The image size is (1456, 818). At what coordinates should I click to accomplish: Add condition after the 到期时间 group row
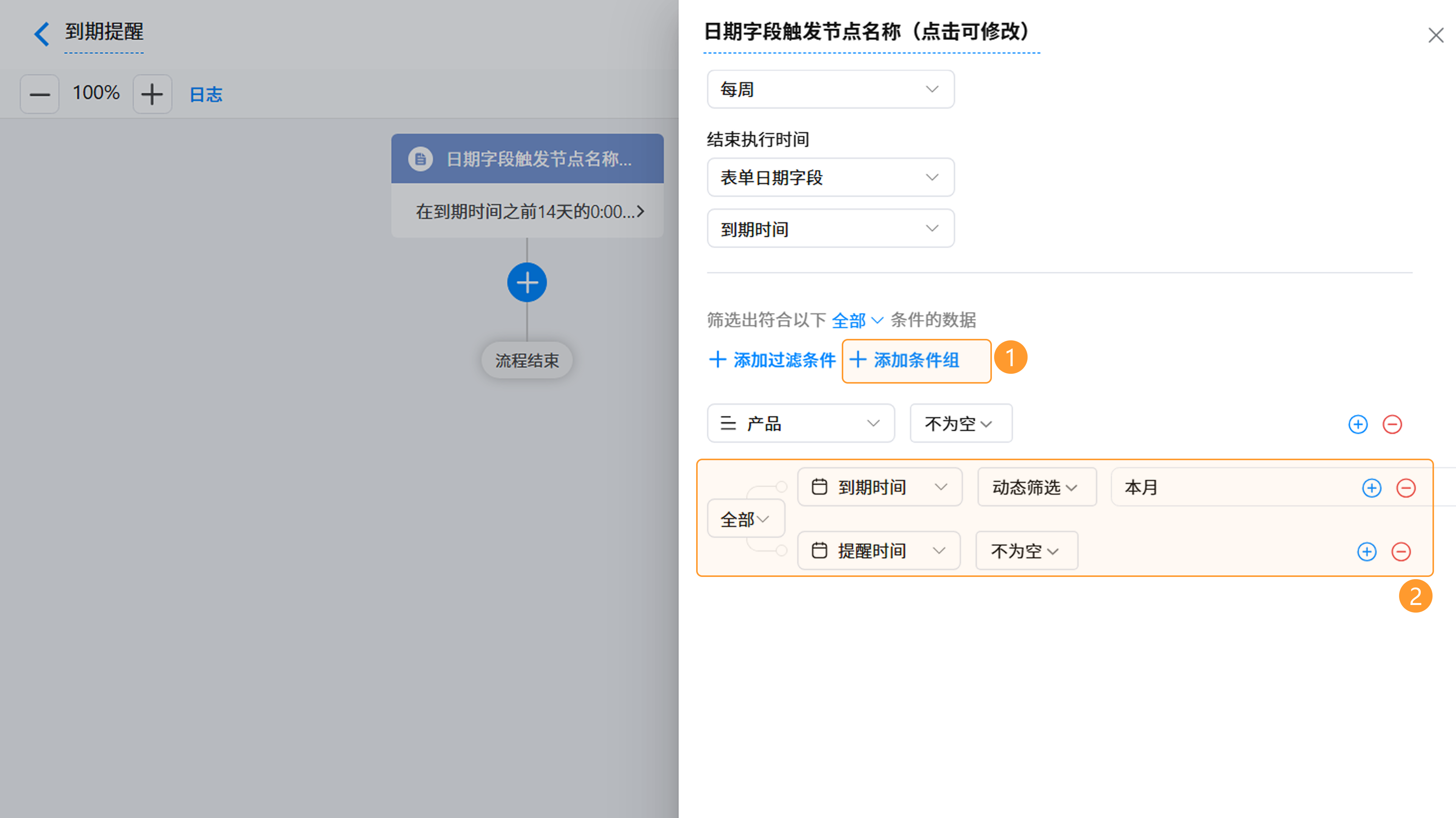click(x=1371, y=488)
